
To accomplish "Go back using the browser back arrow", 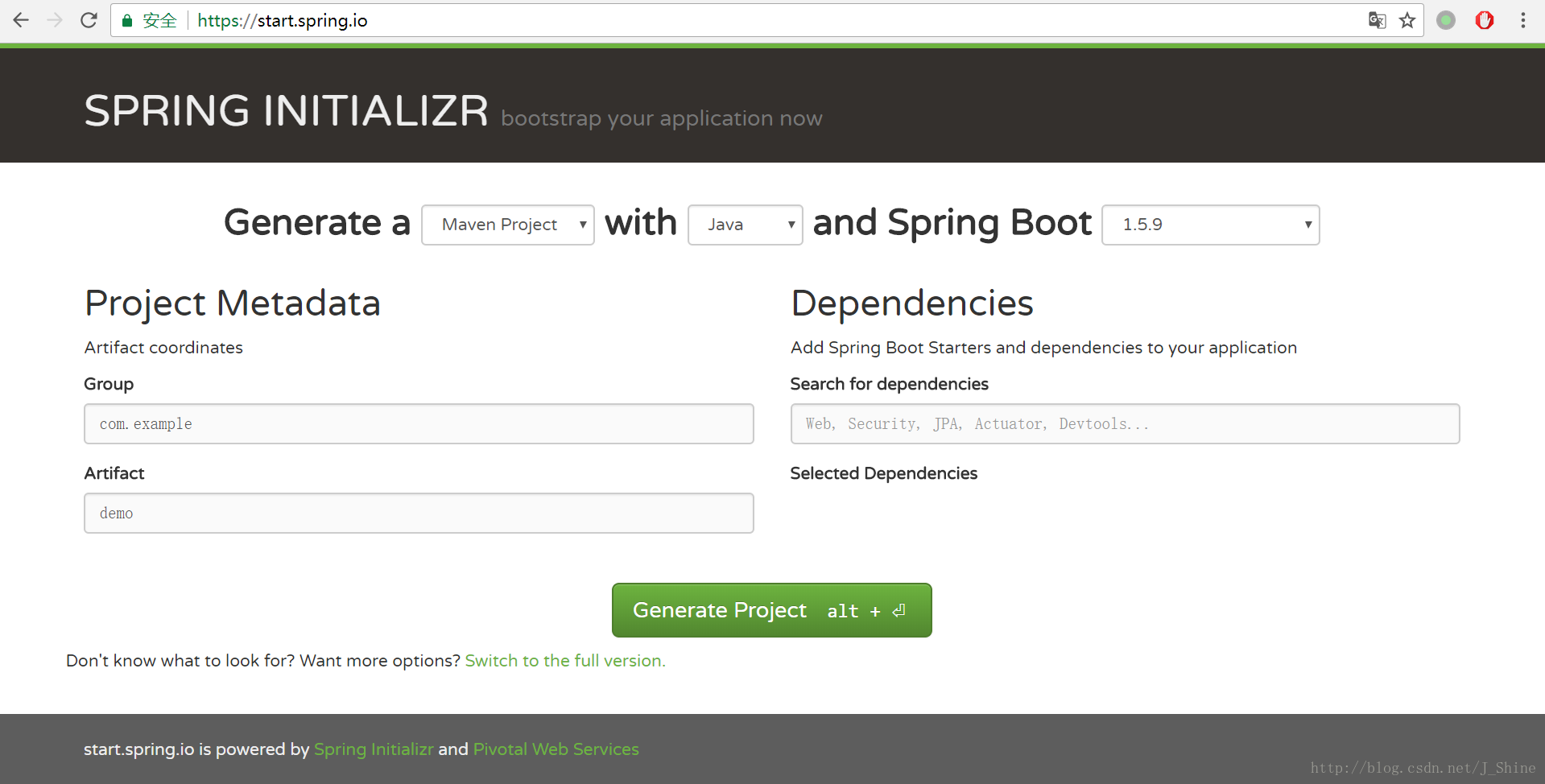I will click(21, 20).
